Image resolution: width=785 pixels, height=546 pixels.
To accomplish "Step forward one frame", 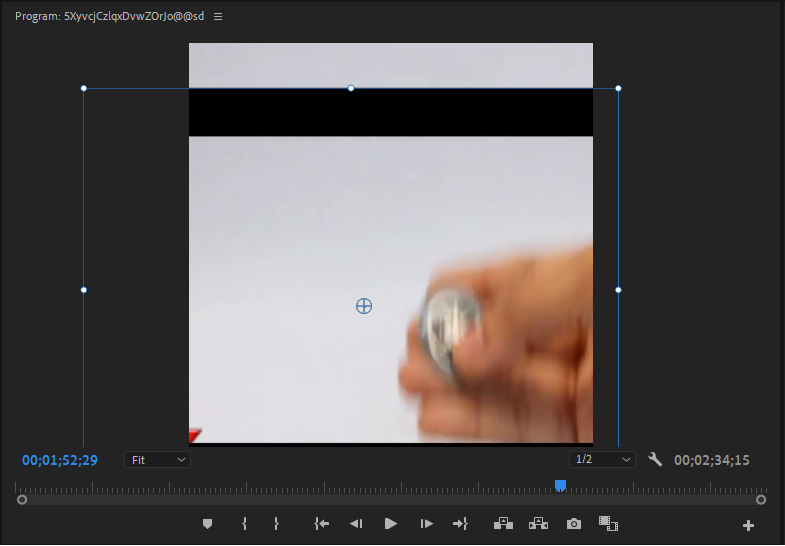I will [427, 524].
